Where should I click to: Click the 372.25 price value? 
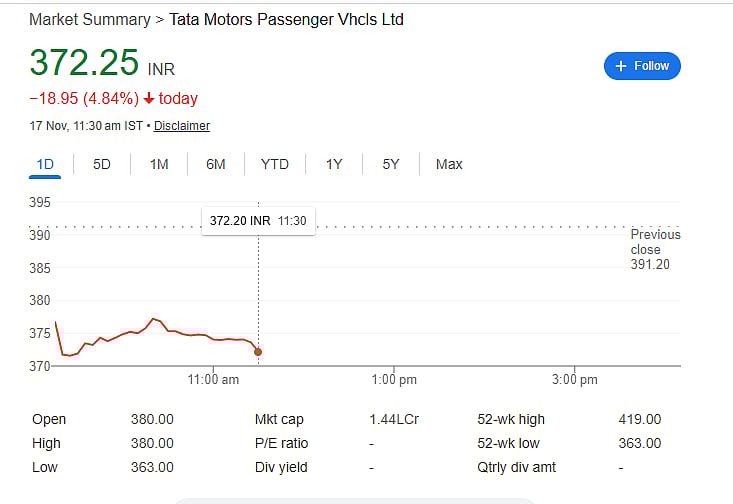pos(84,63)
